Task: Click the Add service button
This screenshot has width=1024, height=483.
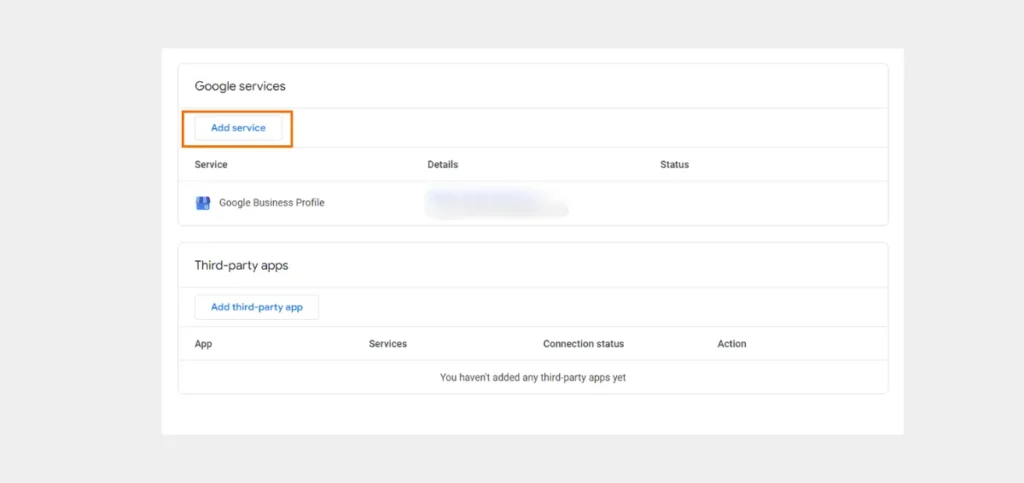Action: pyautogui.click(x=238, y=128)
